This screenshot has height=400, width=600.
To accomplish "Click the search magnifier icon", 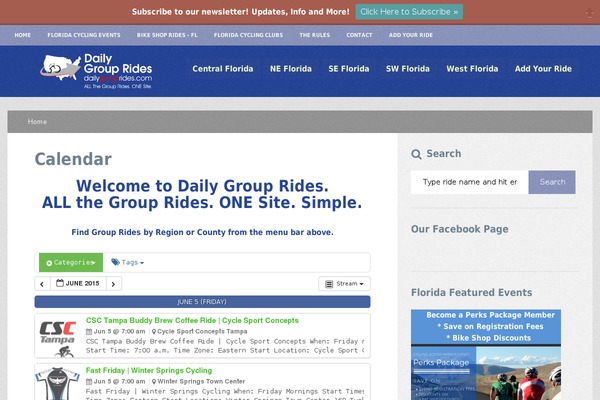I will pyautogui.click(x=416, y=154).
